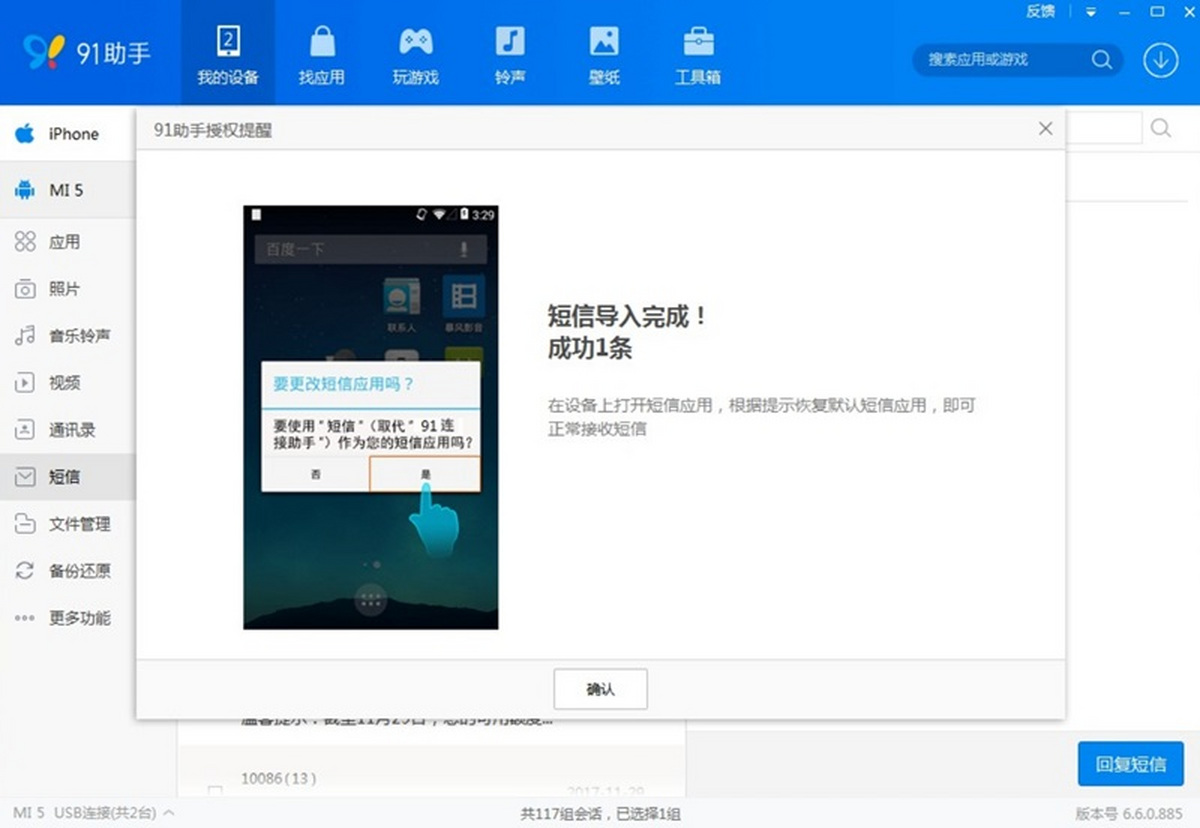Open 文件管理 in the sidebar
The width and height of the screenshot is (1200, 828).
point(67,524)
